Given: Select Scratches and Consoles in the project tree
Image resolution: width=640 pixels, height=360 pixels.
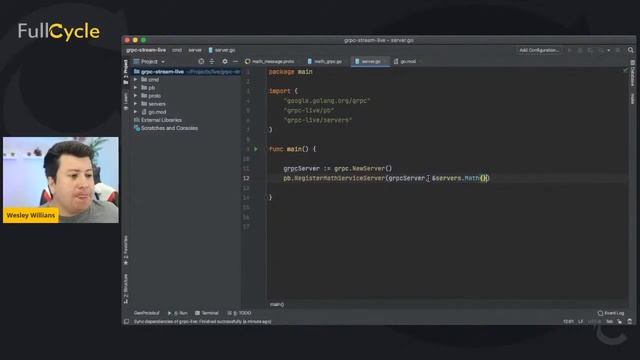Looking at the screenshot, I should (x=166, y=128).
